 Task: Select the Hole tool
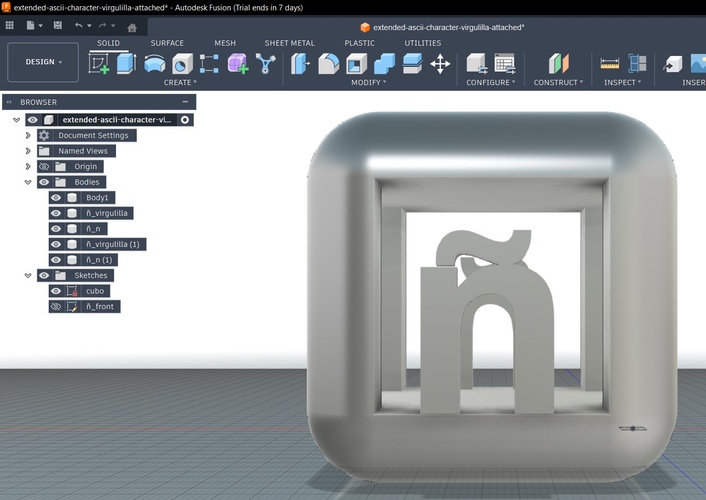point(182,64)
